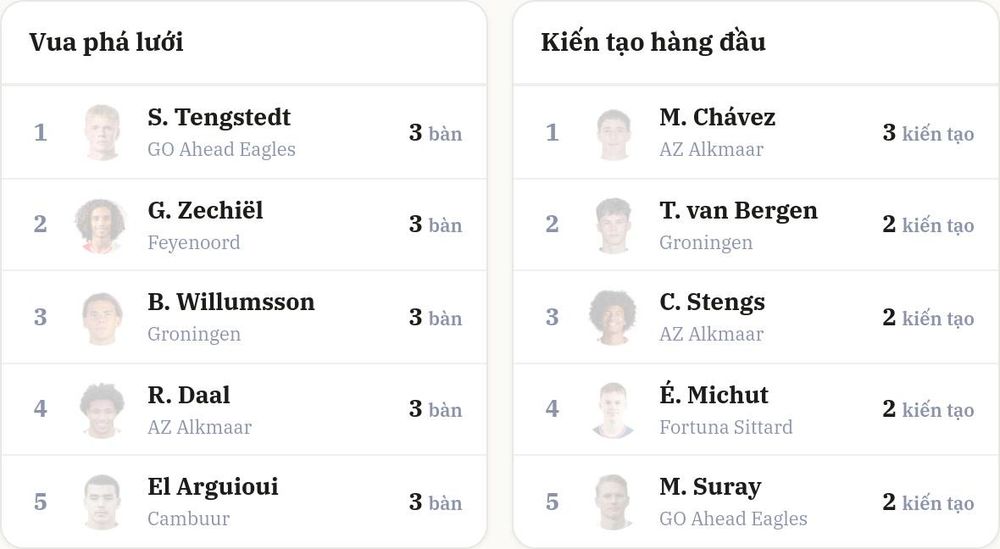Open G. Zechiël's avatar image

[x=102, y=224]
